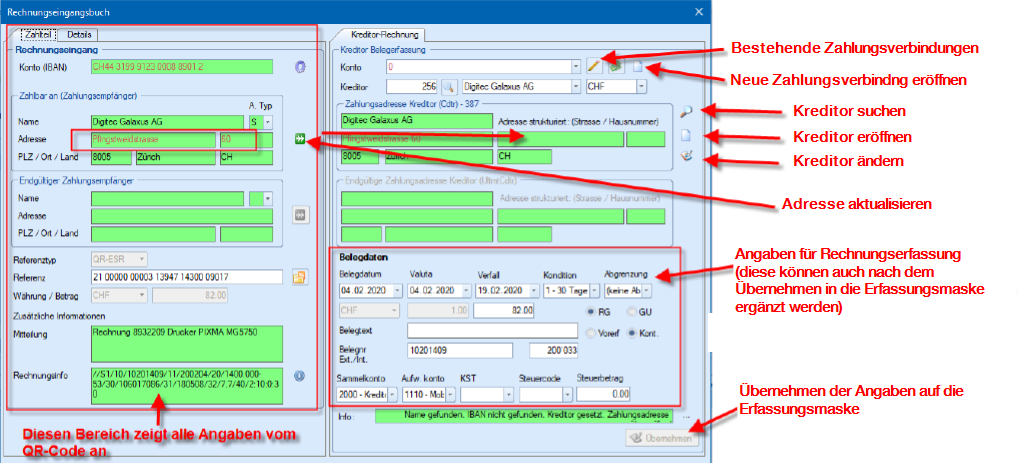Click the Kreditor number field showing 256

pos(413,86)
